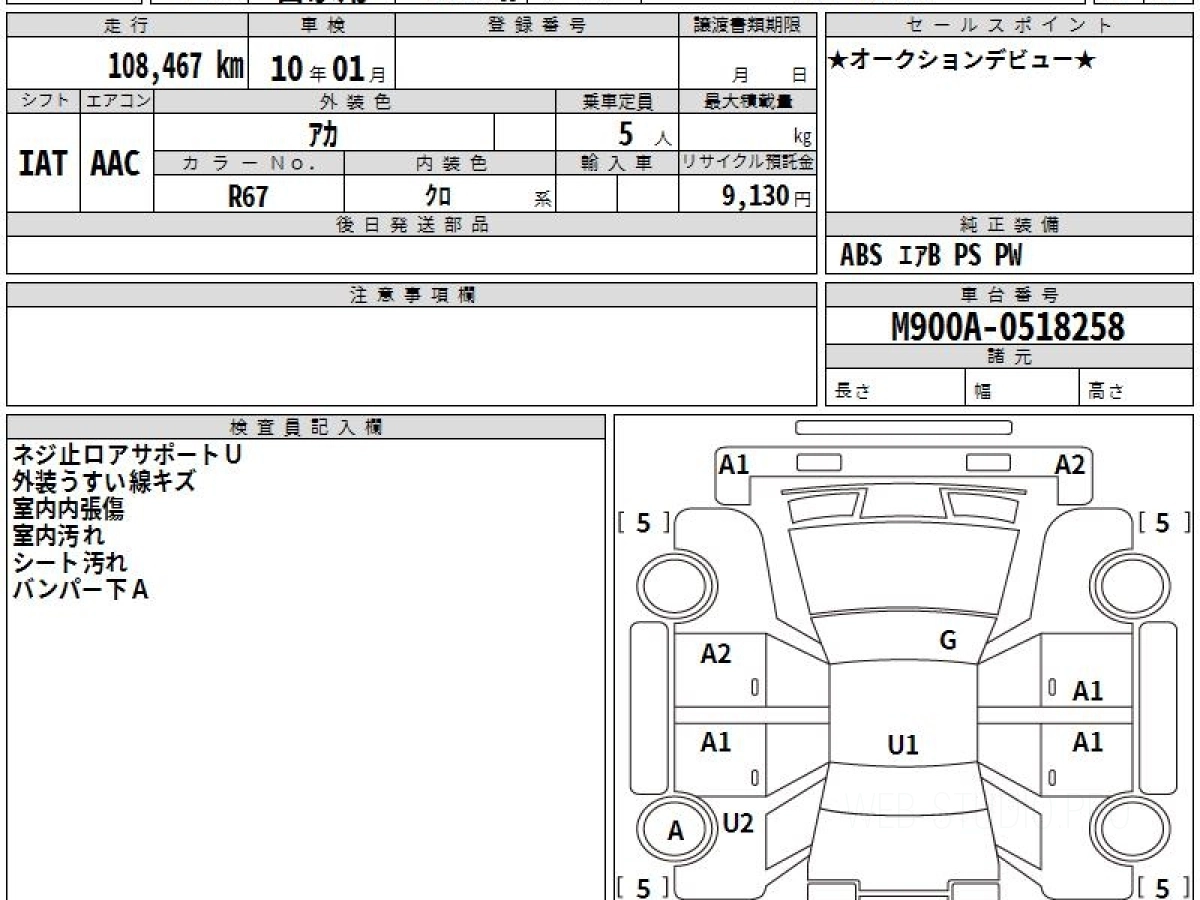Click the A1 mark on left rear door
1200x900 pixels.
pyautogui.click(x=716, y=743)
